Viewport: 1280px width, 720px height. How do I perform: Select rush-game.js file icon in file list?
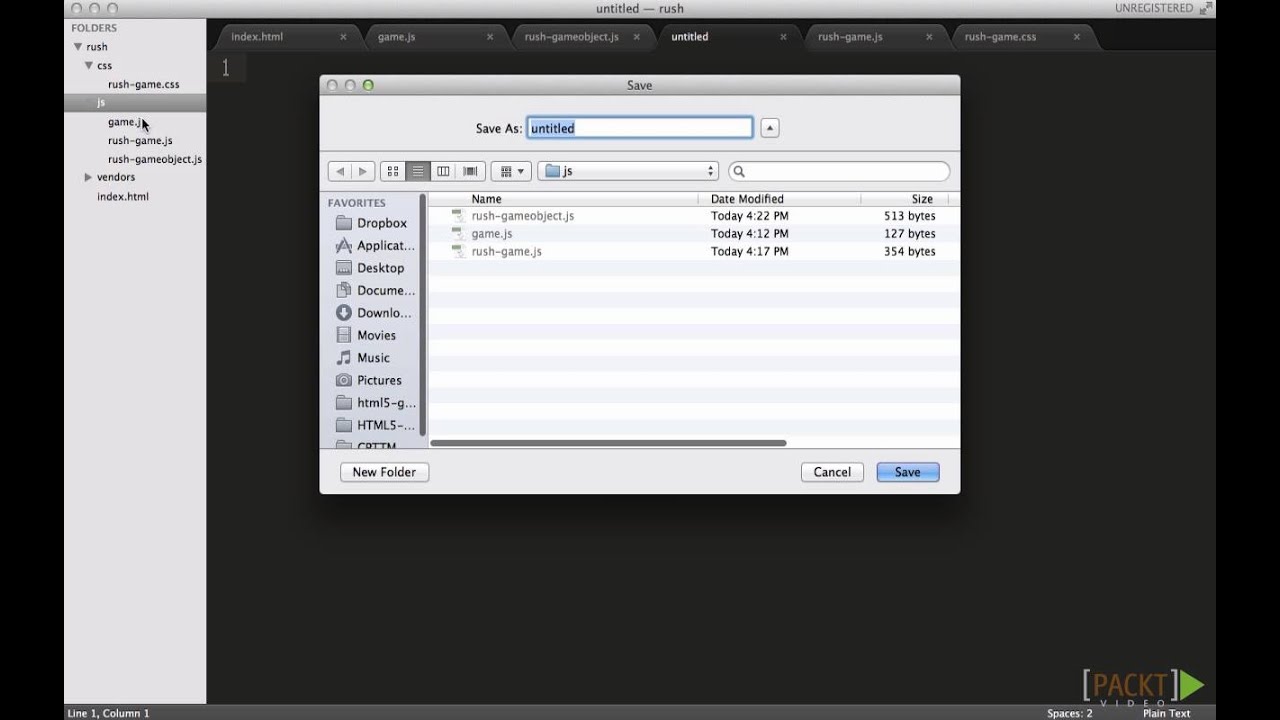458,252
